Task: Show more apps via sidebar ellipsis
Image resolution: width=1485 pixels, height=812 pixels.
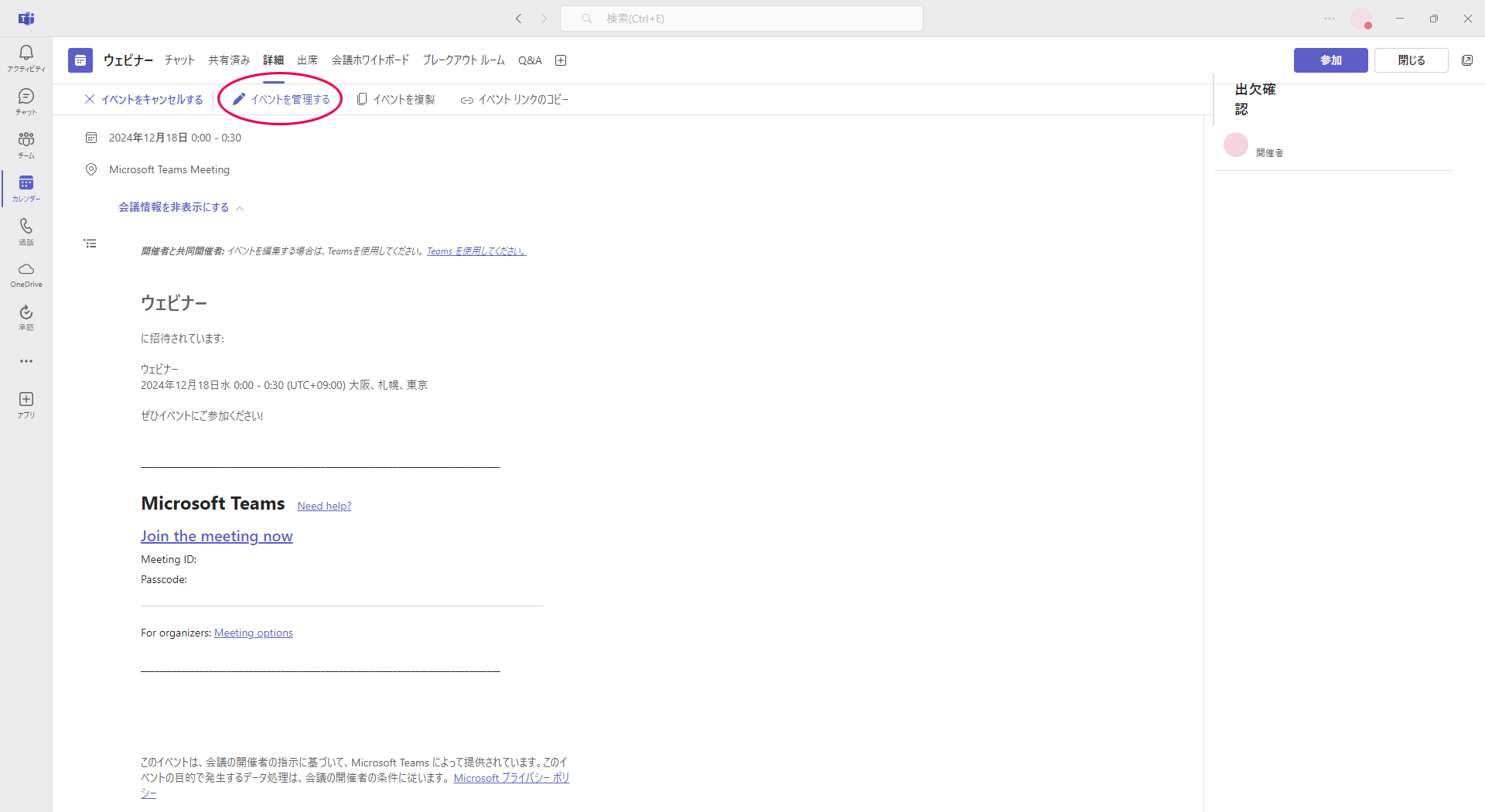Action: 26,361
